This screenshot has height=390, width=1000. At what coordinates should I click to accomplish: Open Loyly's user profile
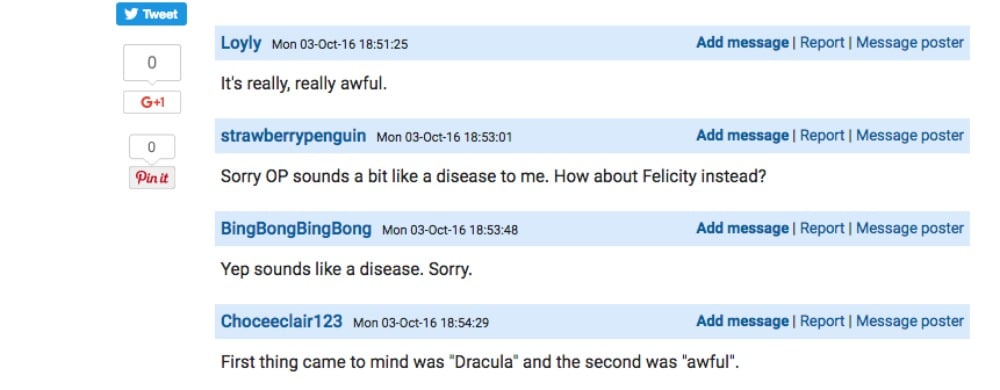pos(241,43)
